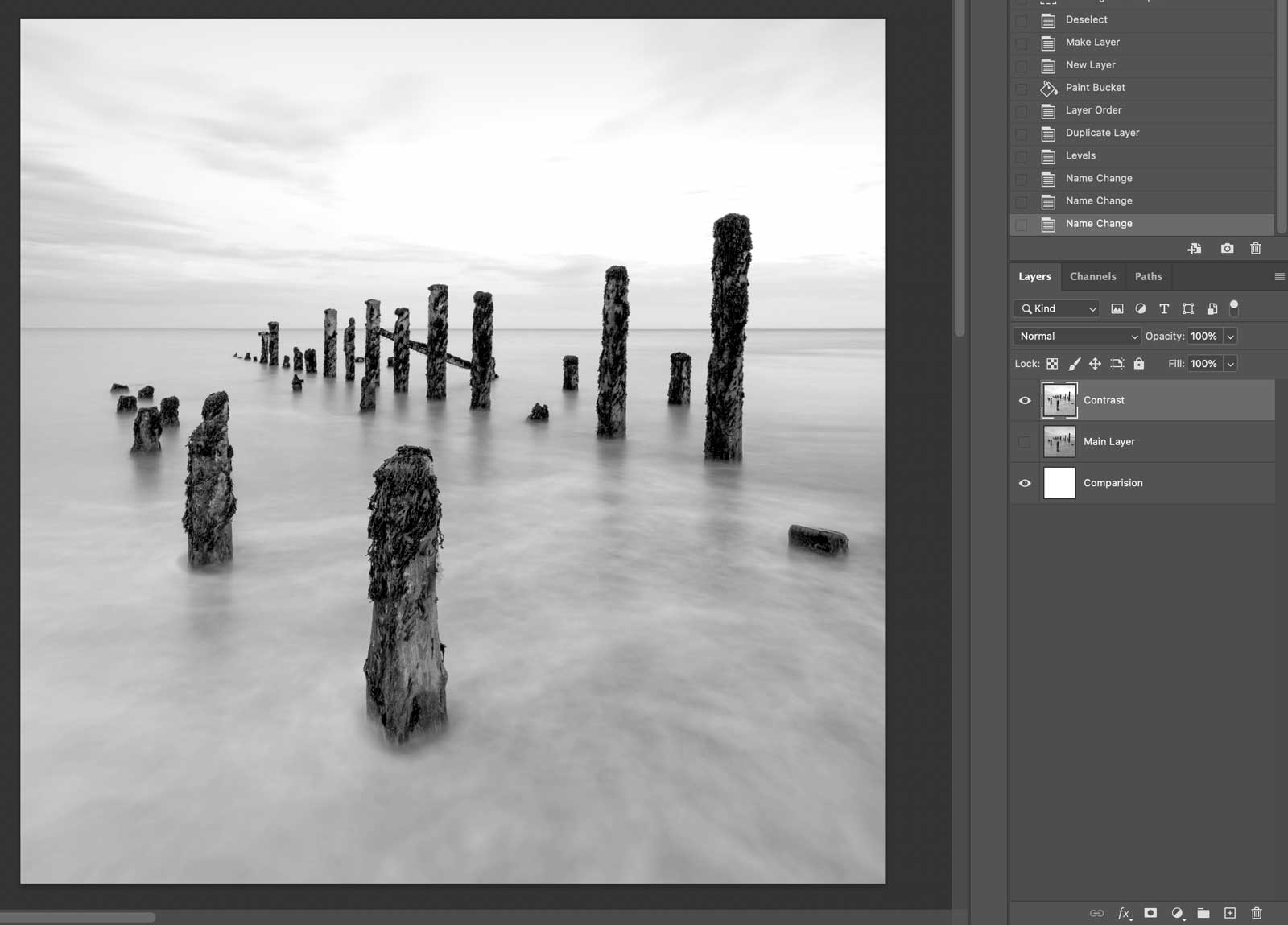Hide the Comparision layer
The height and width of the screenshot is (925, 1288).
pyautogui.click(x=1025, y=483)
